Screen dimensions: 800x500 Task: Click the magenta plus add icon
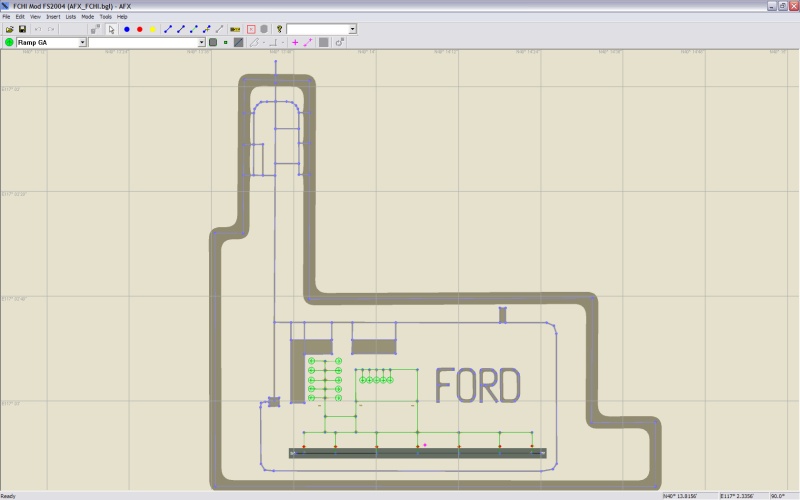coord(295,42)
